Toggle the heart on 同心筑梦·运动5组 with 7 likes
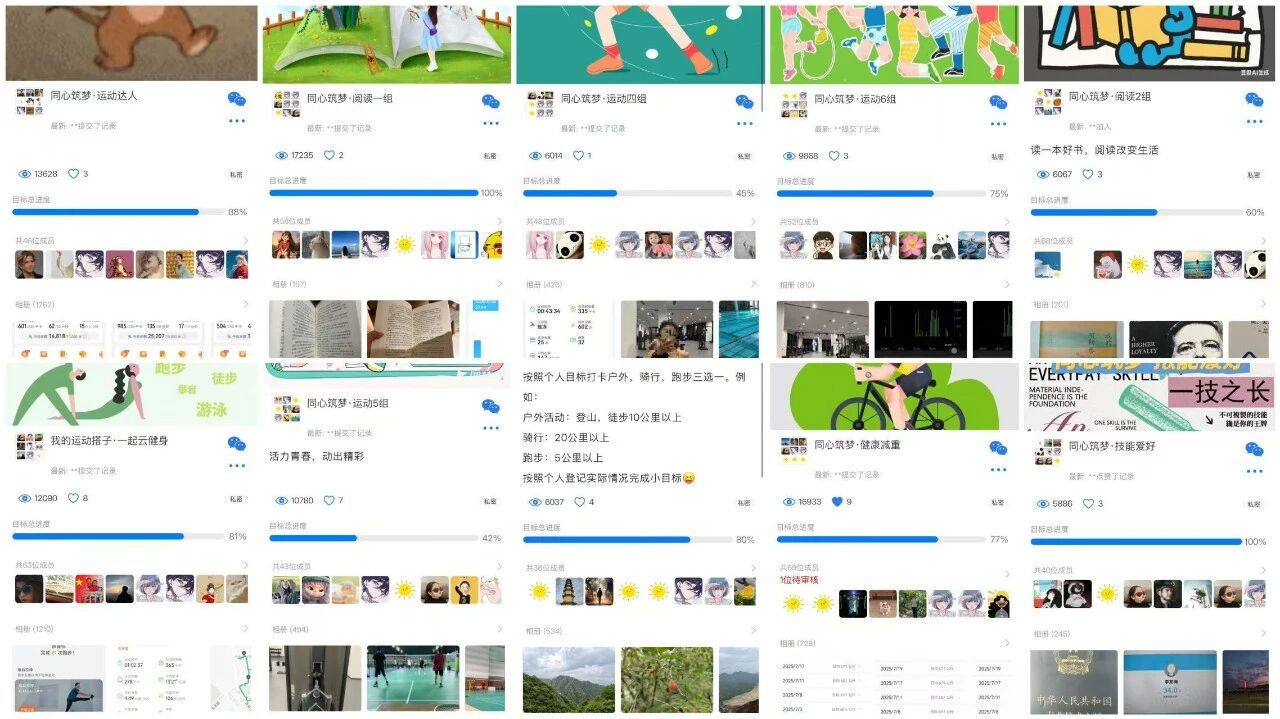 (328, 500)
